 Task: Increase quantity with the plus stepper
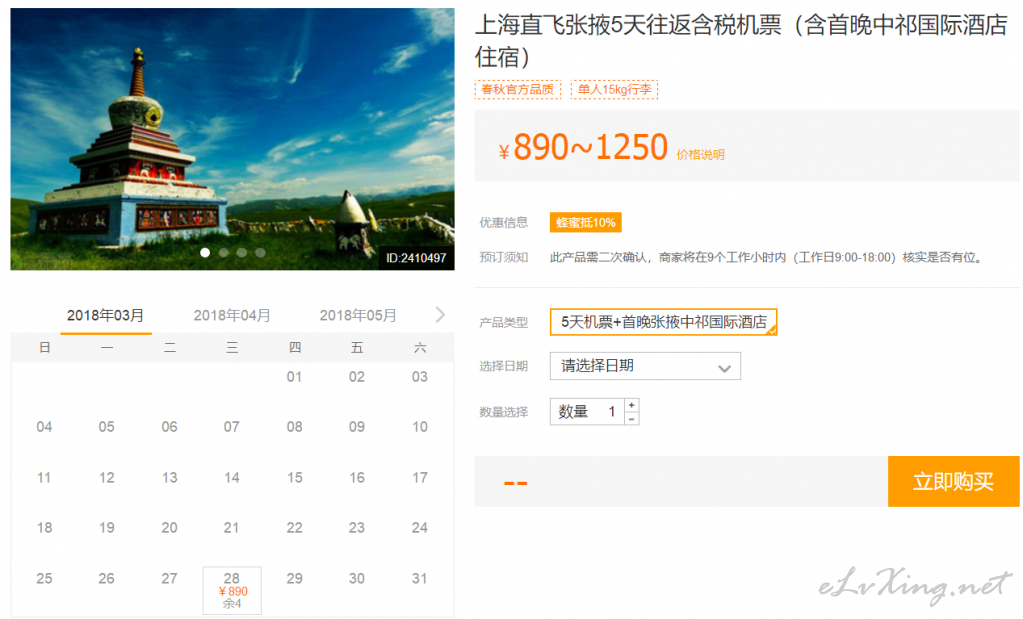(x=632, y=405)
